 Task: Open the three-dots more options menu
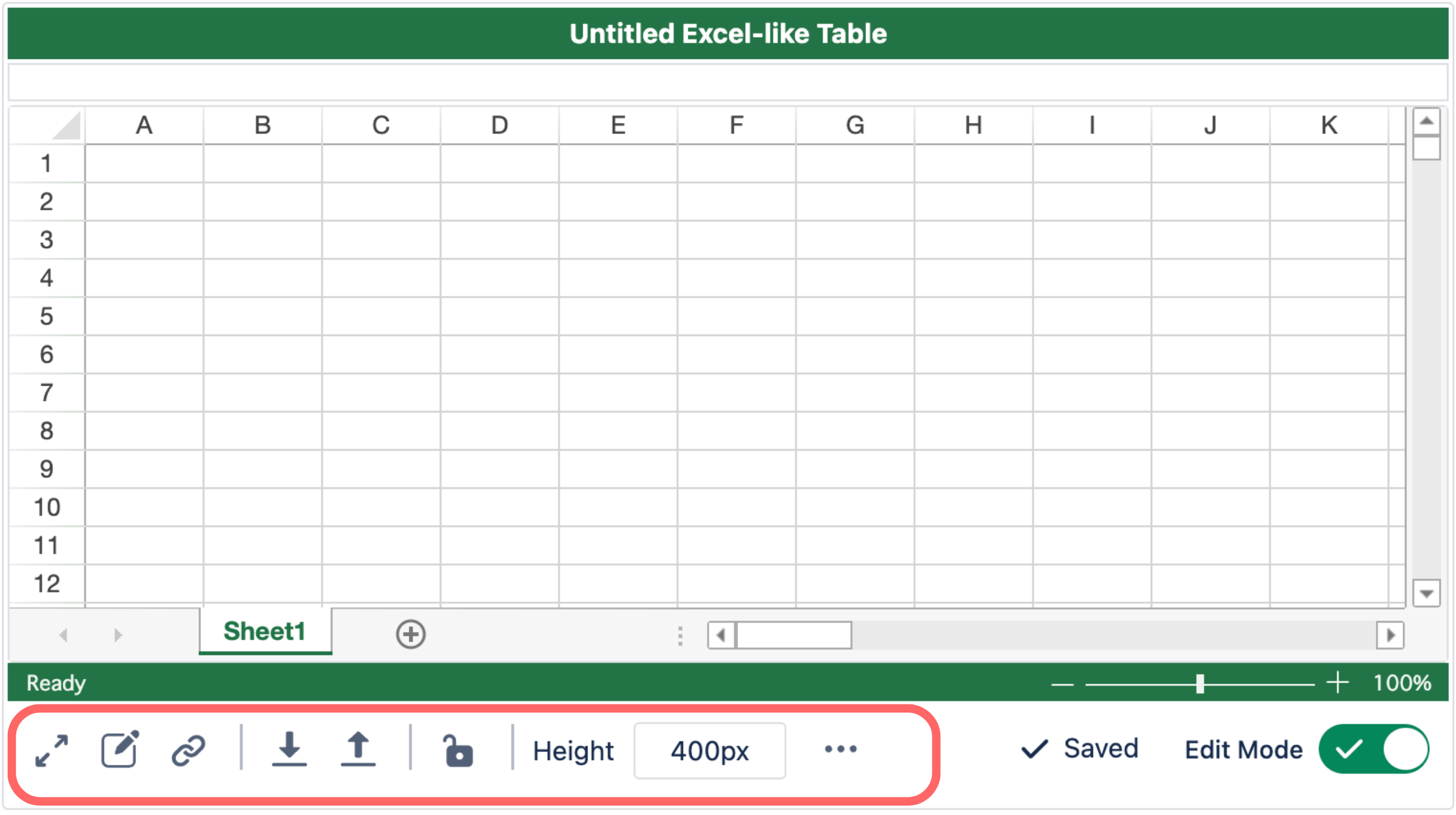(841, 750)
